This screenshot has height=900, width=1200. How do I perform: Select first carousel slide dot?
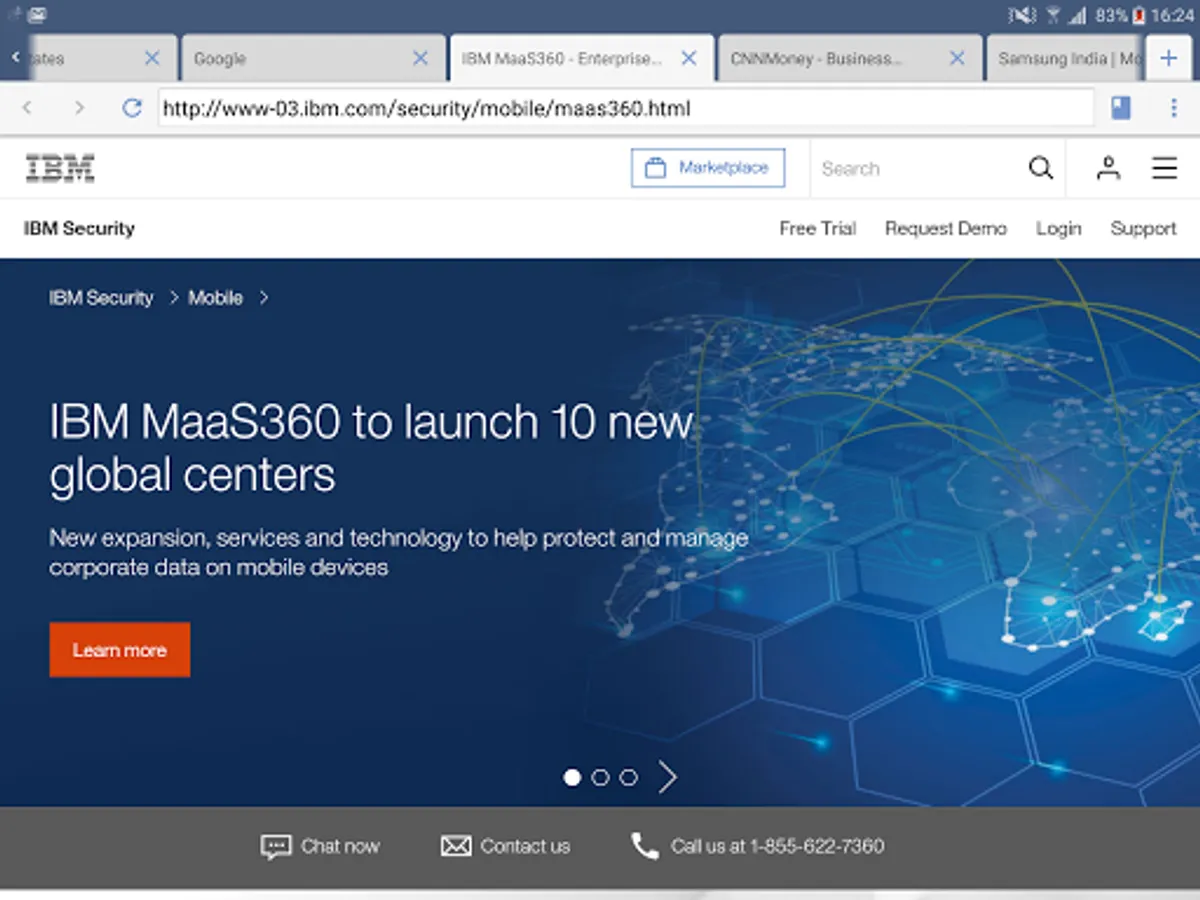coord(572,777)
